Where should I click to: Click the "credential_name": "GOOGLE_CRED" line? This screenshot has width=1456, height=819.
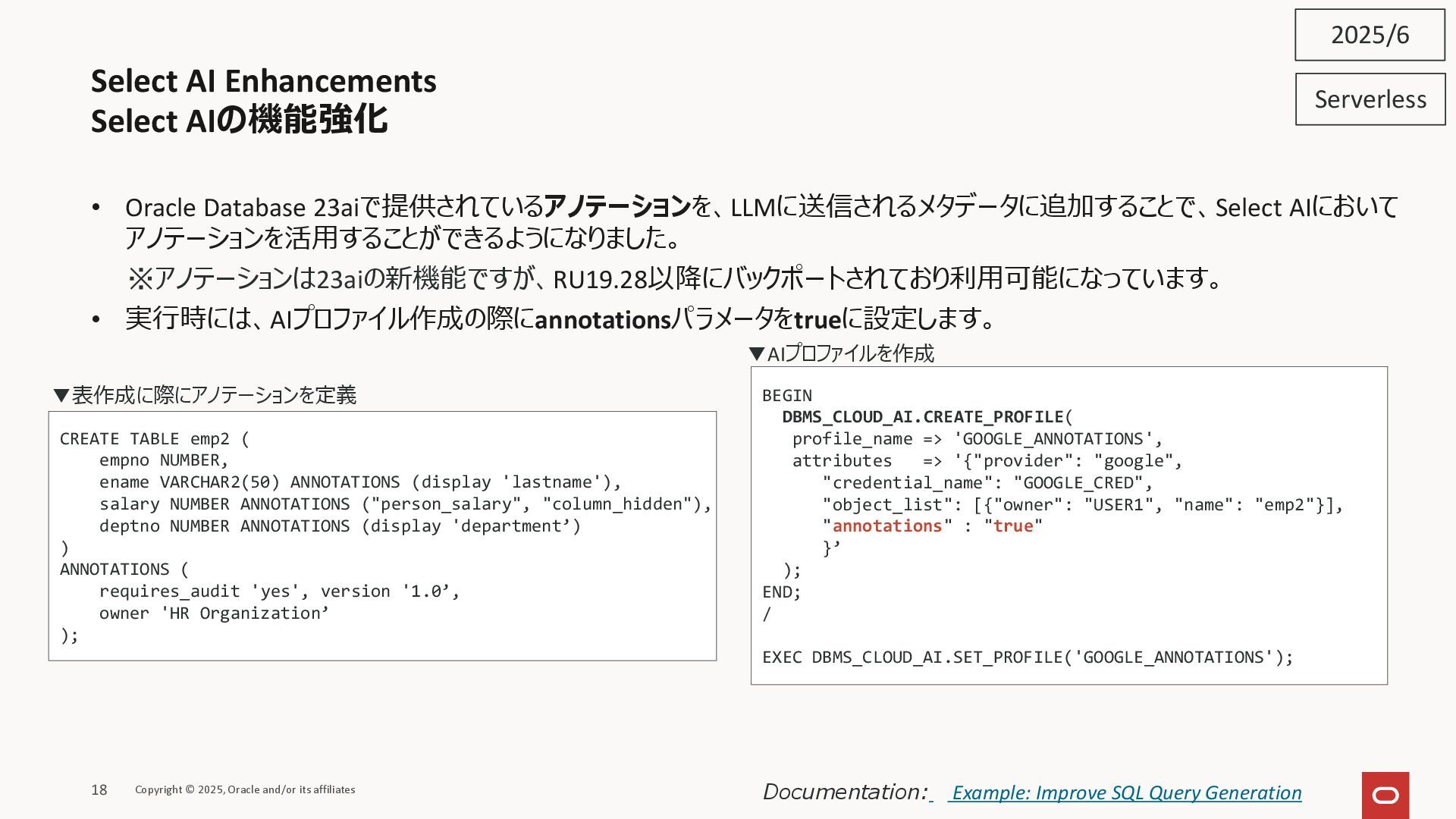coord(987,483)
